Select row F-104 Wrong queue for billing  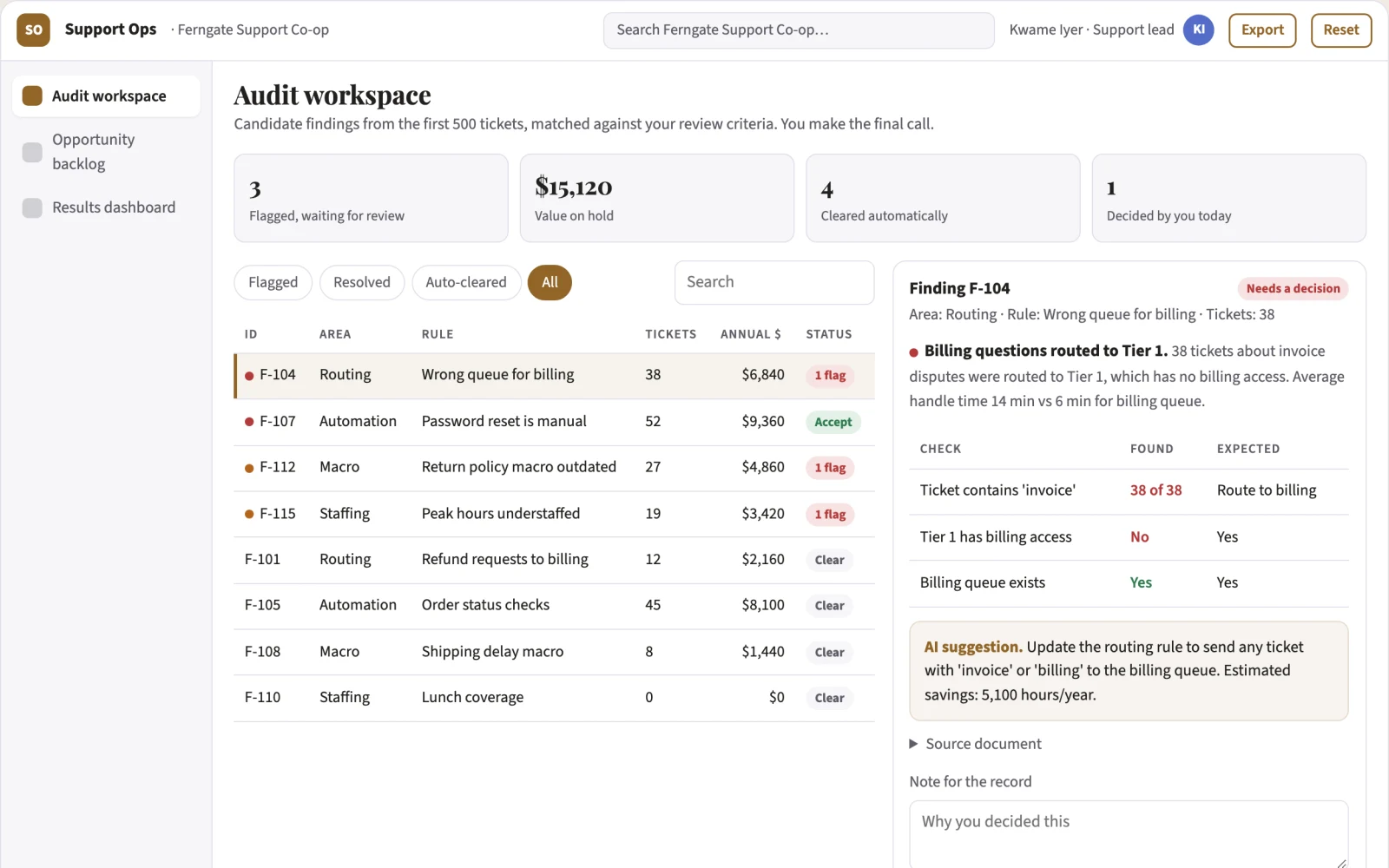coord(554,376)
